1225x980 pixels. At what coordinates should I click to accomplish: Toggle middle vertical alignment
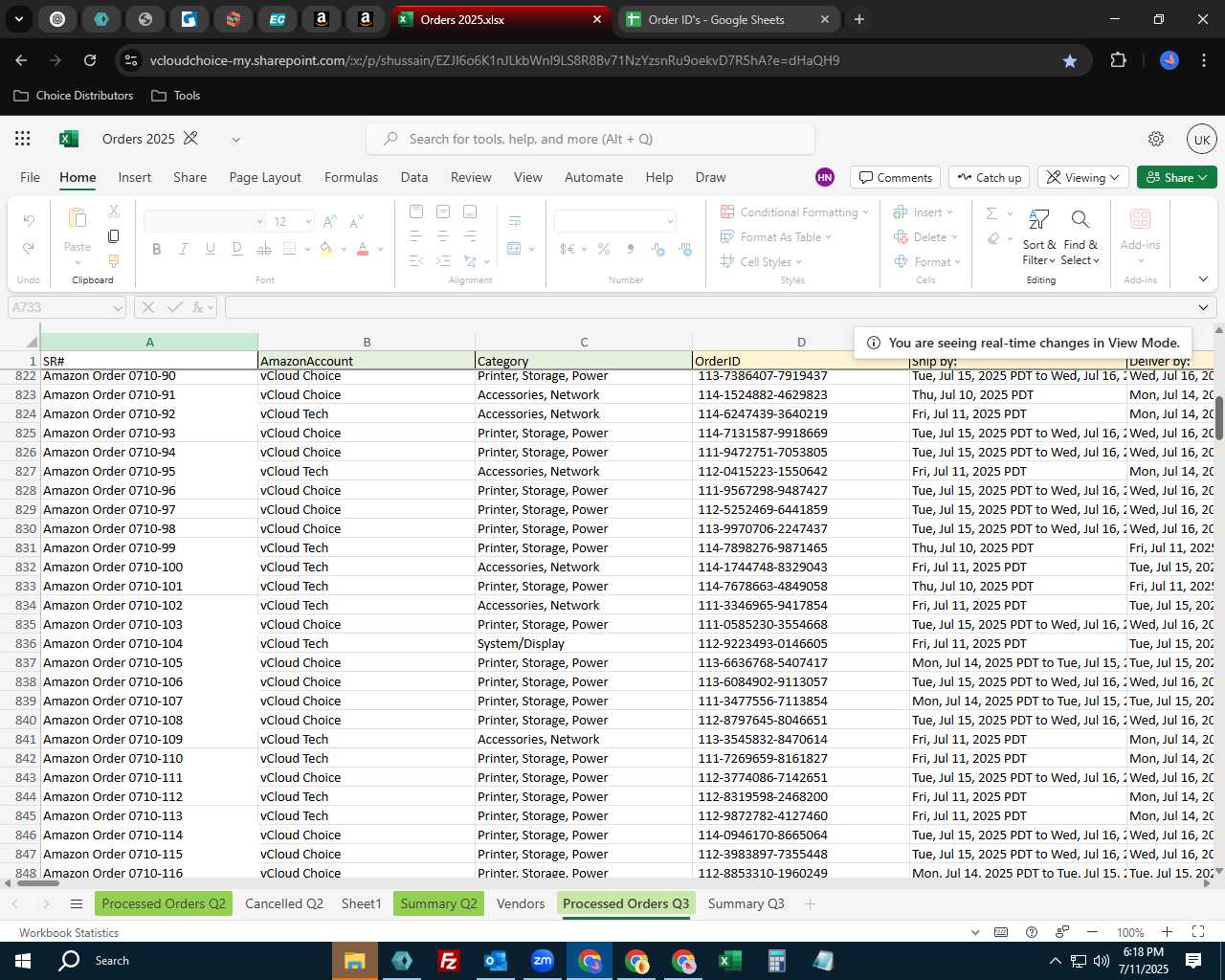[443, 212]
